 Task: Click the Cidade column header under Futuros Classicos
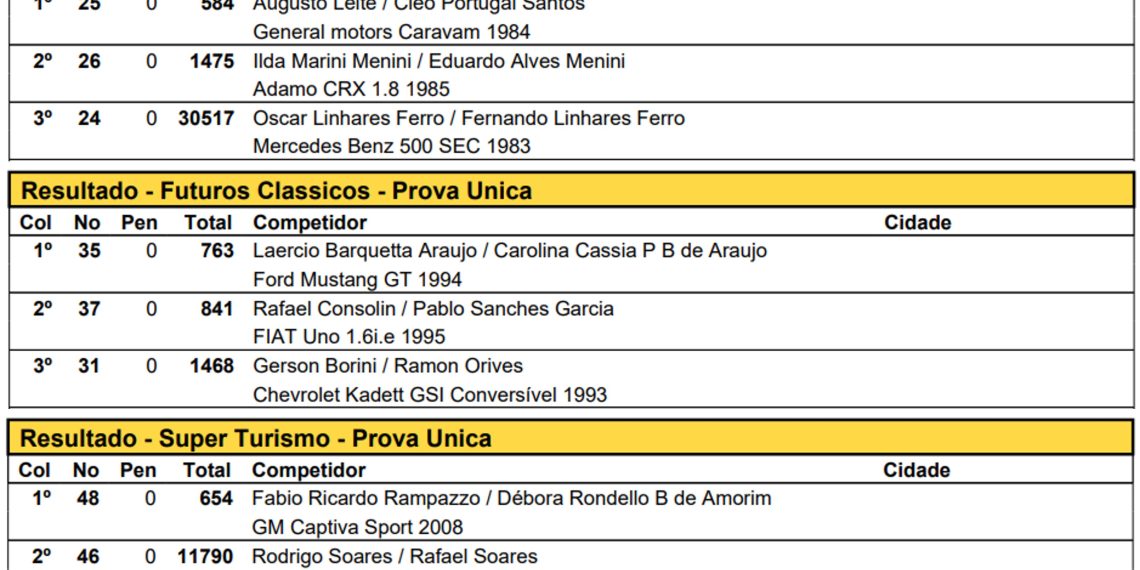point(917,223)
